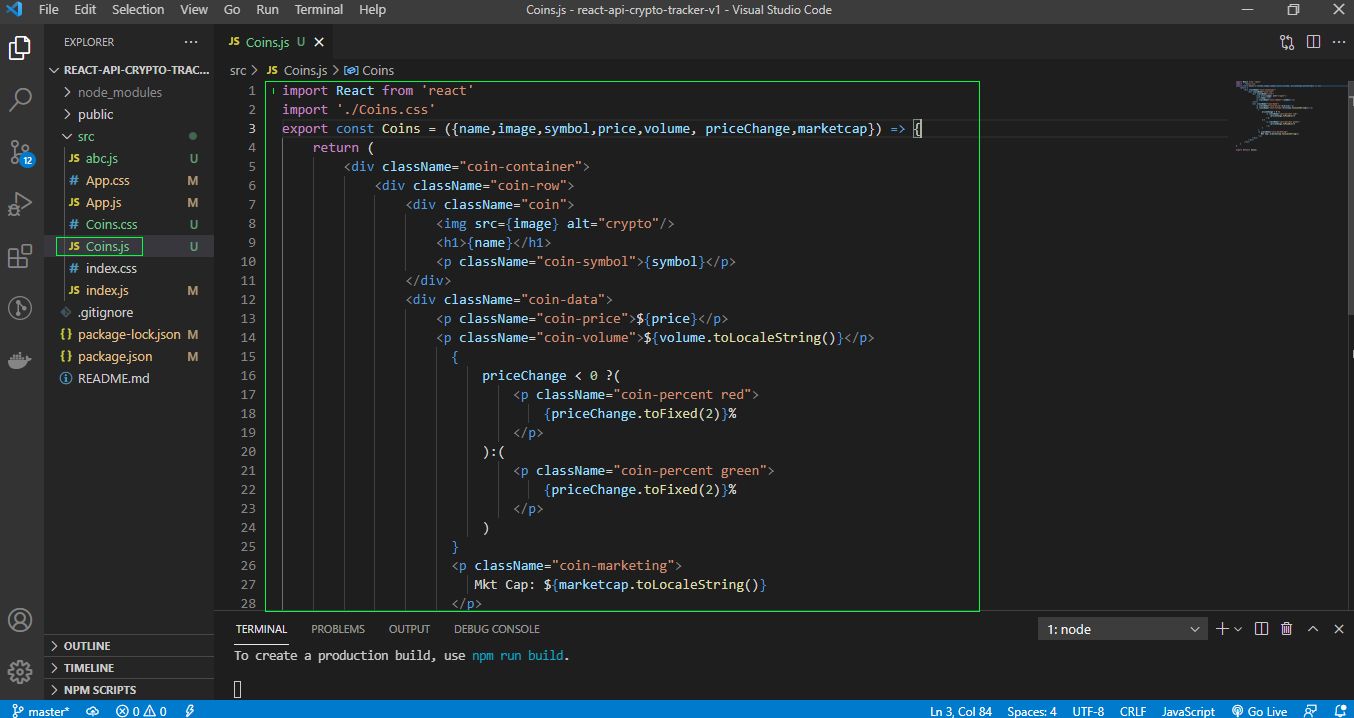Switch to the DEBUG CONSOLE tab
Viewport: 1354px width, 718px height.
point(496,629)
